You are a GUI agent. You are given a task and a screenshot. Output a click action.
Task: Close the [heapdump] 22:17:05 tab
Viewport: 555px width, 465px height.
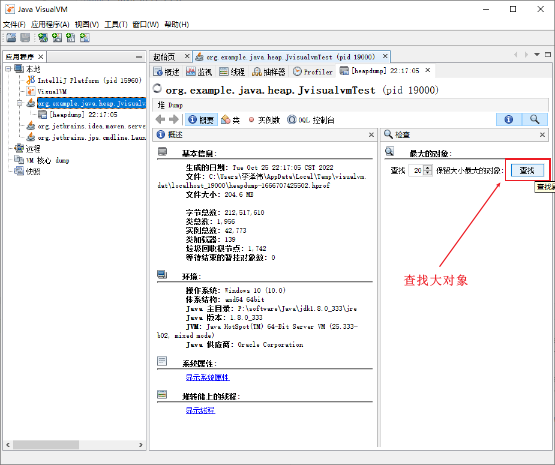(x=428, y=70)
